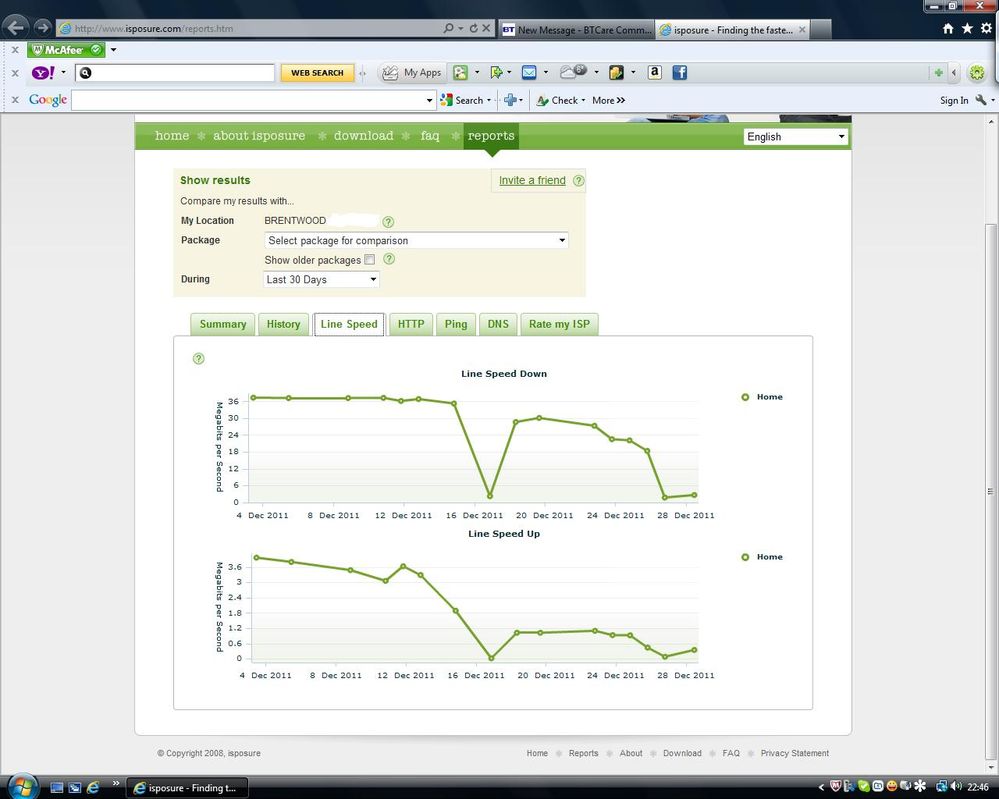Click the browser home icon
This screenshot has height=799, width=999.
click(x=948, y=29)
